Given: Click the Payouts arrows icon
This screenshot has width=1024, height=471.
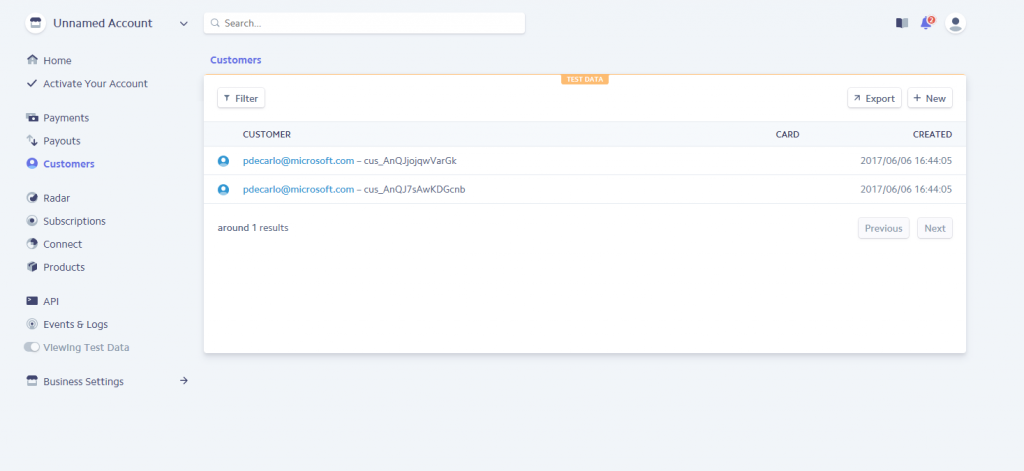Looking at the screenshot, I should click(x=32, y=140).
